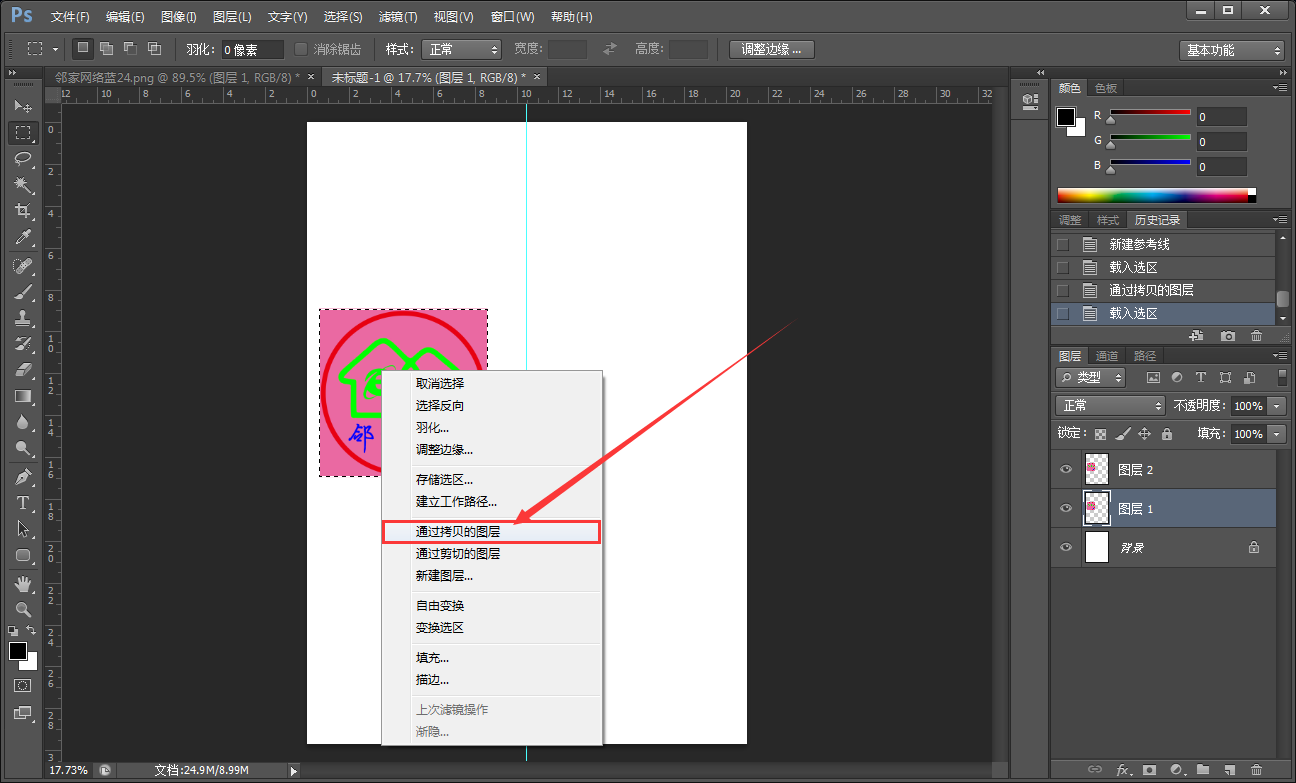Select the Zoom tool
The height and width of the screenshot is (783, 1296).
point(23,610)
